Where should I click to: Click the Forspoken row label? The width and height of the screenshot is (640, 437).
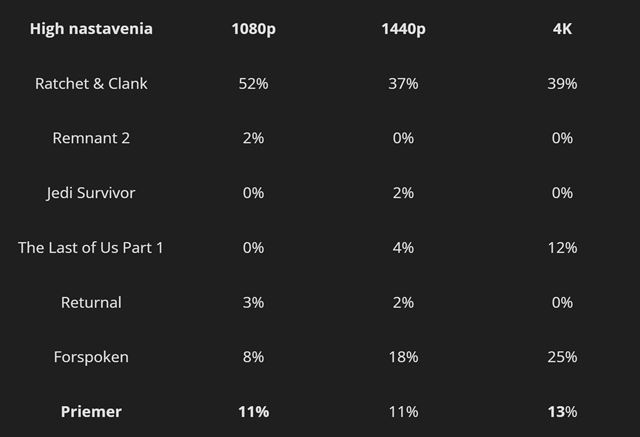[x=91, y=357]
